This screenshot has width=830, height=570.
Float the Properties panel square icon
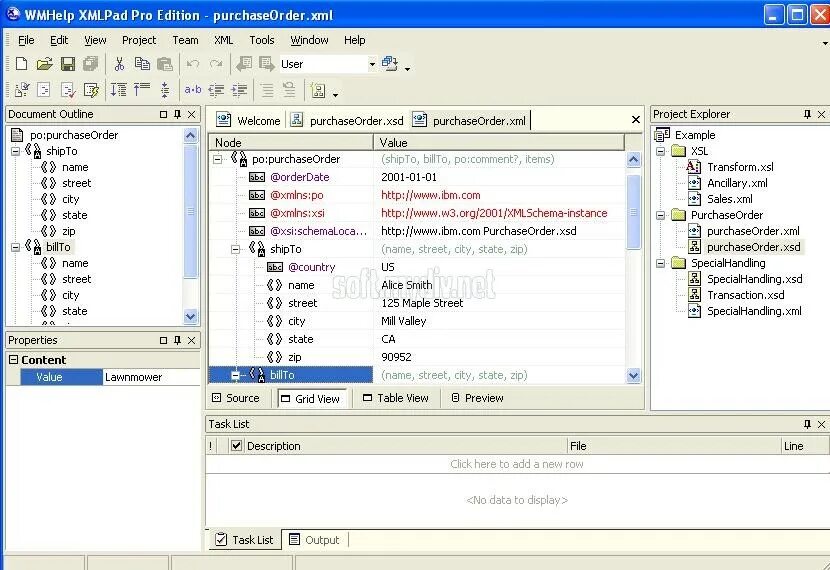click(x=163, y=340)
